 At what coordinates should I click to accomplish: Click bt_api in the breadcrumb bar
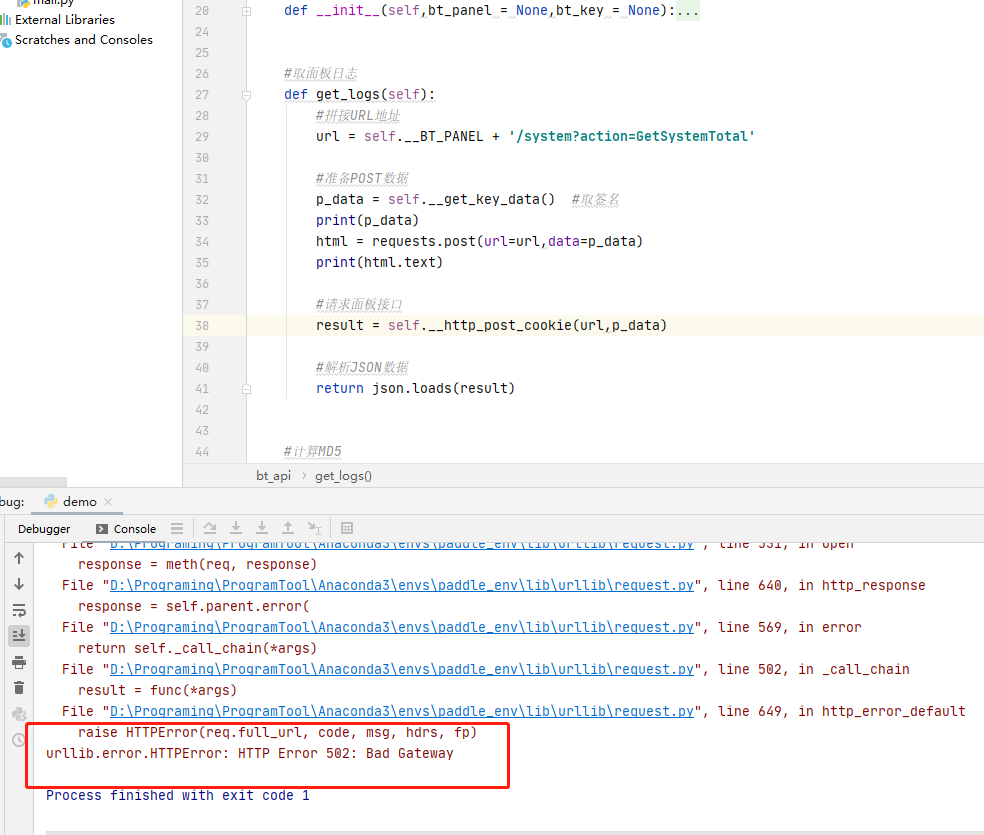273,476
